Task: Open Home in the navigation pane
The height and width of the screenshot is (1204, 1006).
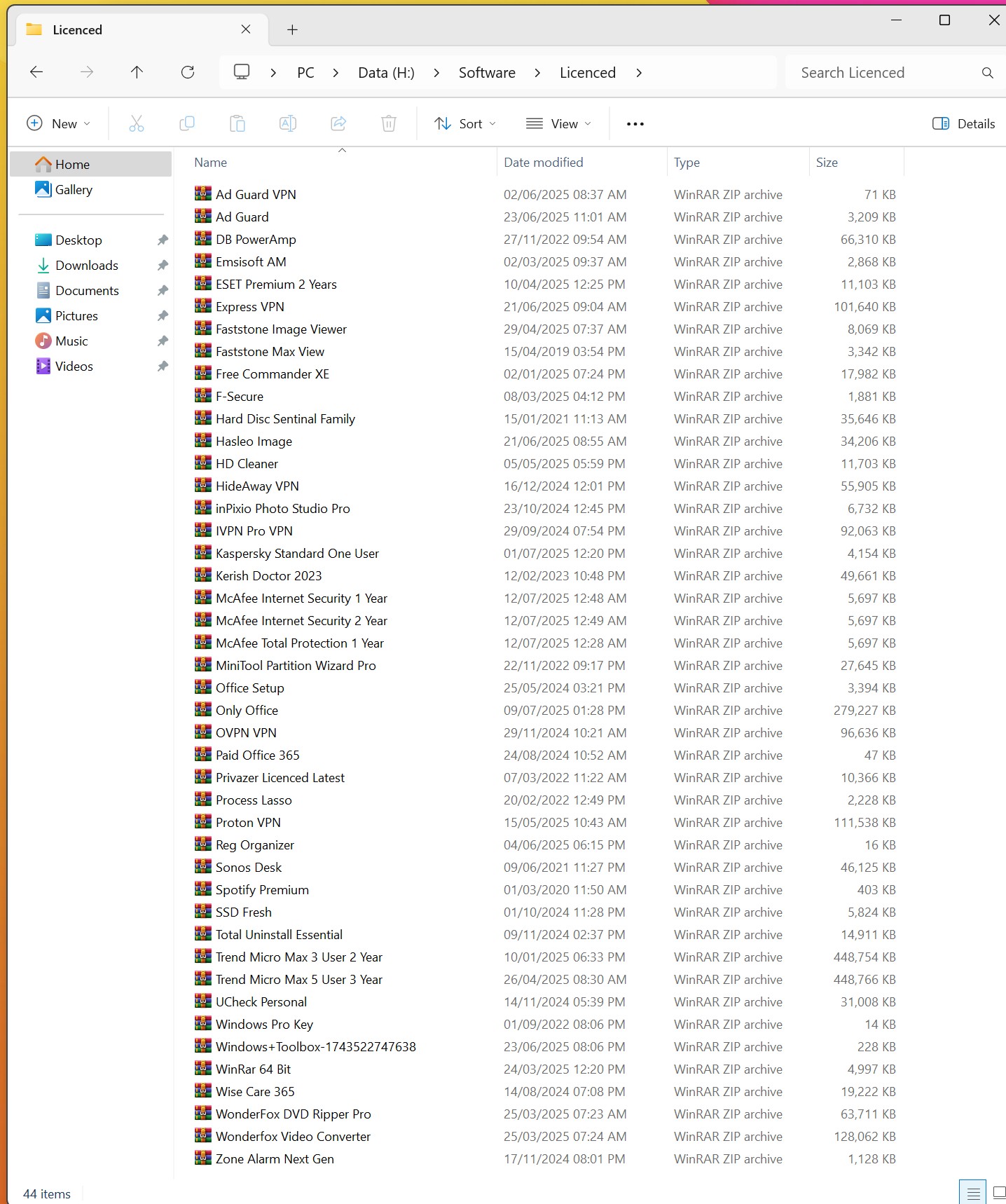Action: 91,164
